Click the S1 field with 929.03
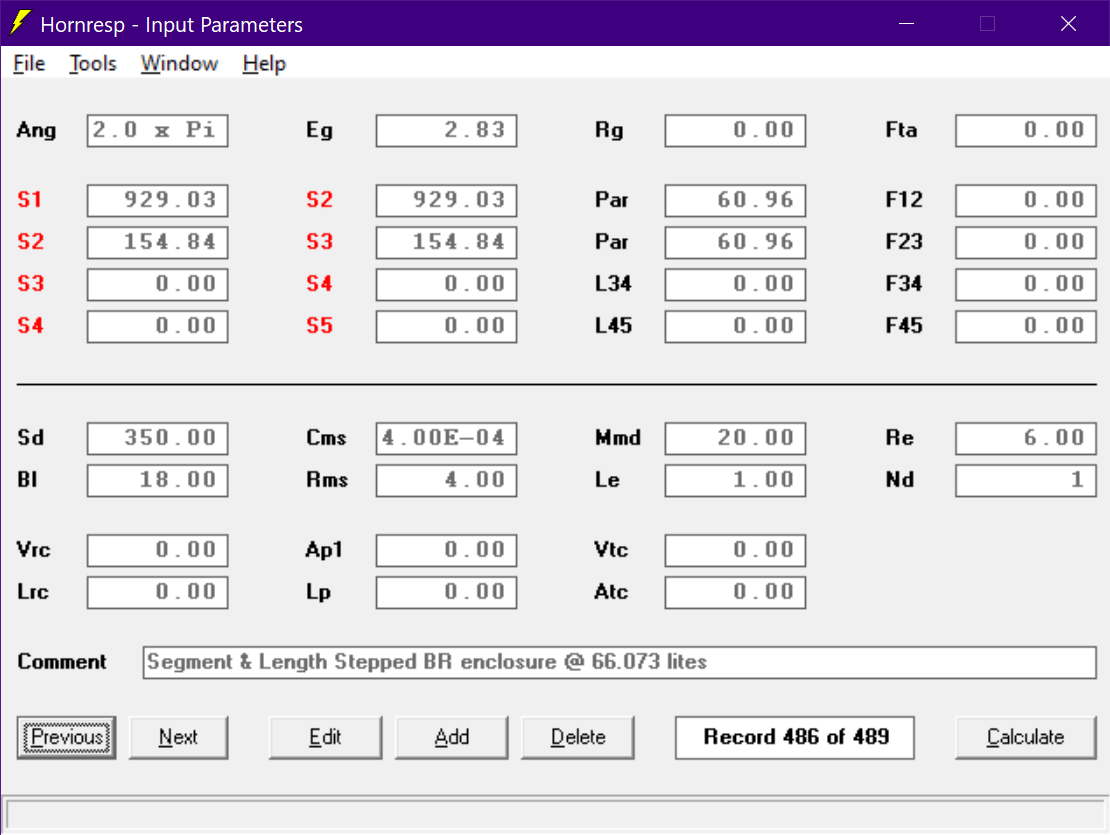The height and width of the screenshot is (835, 1110). tap(158, 200)
